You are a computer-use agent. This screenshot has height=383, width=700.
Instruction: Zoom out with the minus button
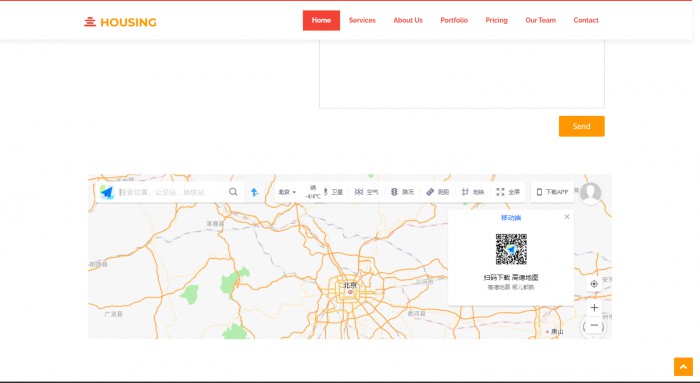(594, 325)
